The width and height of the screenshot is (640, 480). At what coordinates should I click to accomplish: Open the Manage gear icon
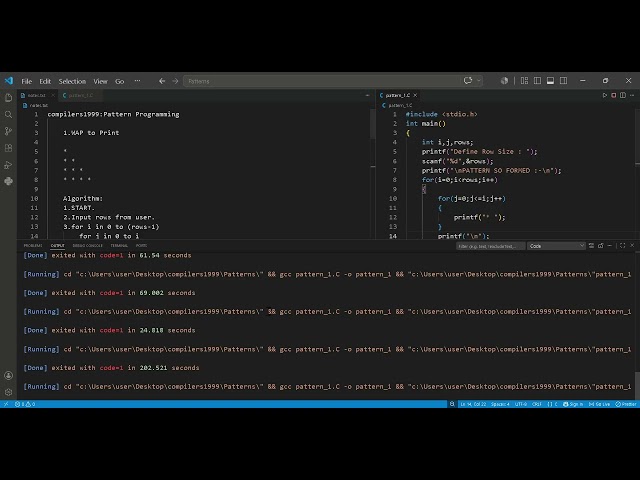8,392
